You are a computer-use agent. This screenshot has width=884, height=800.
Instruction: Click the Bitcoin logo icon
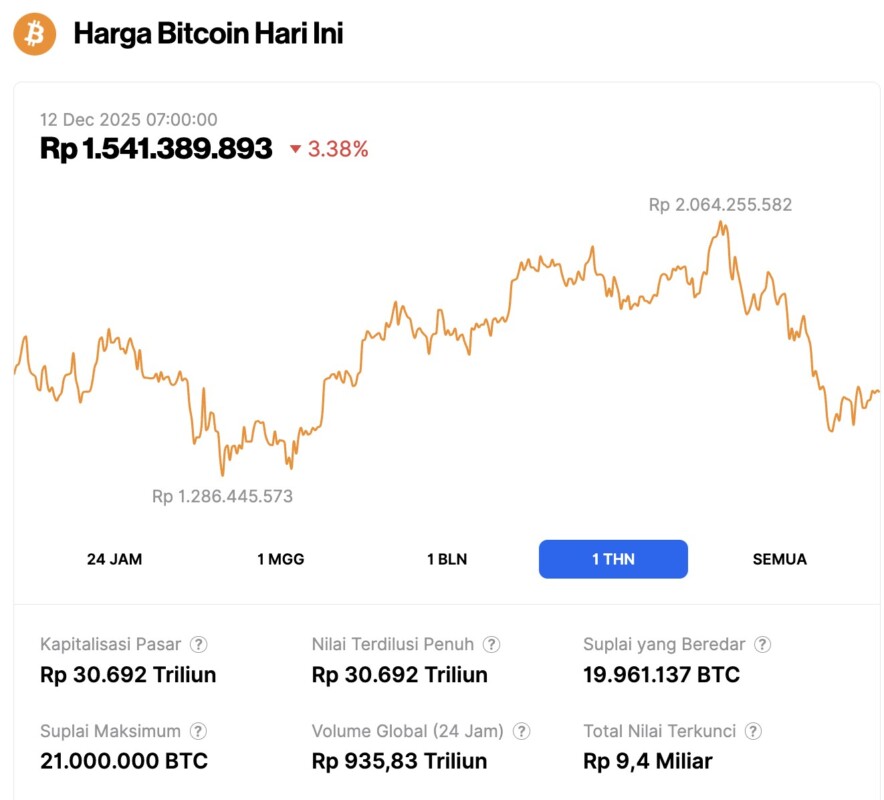click(x=33, y=35)
